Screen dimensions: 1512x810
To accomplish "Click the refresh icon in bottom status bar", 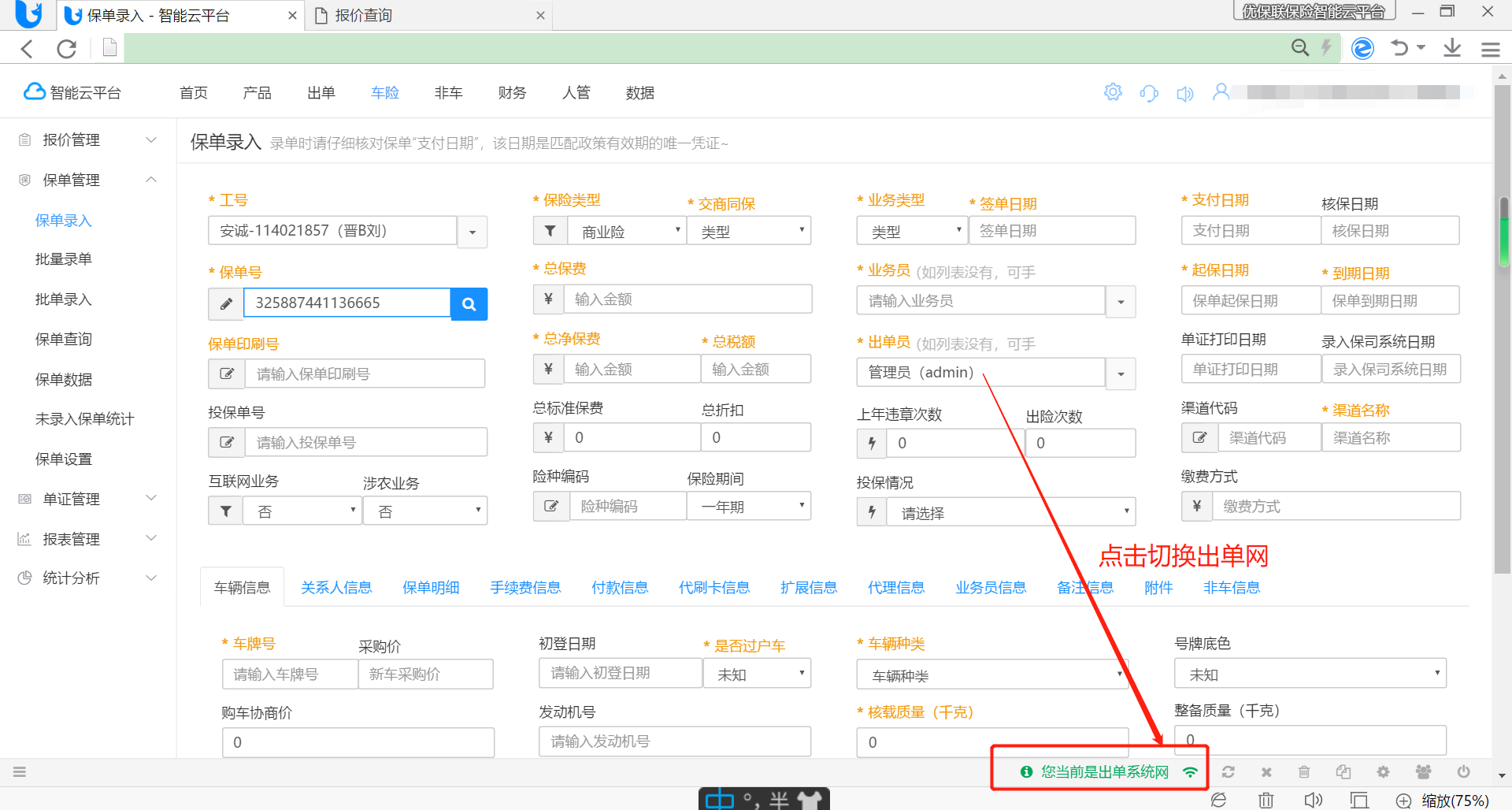I will (x=1228, y=772).
